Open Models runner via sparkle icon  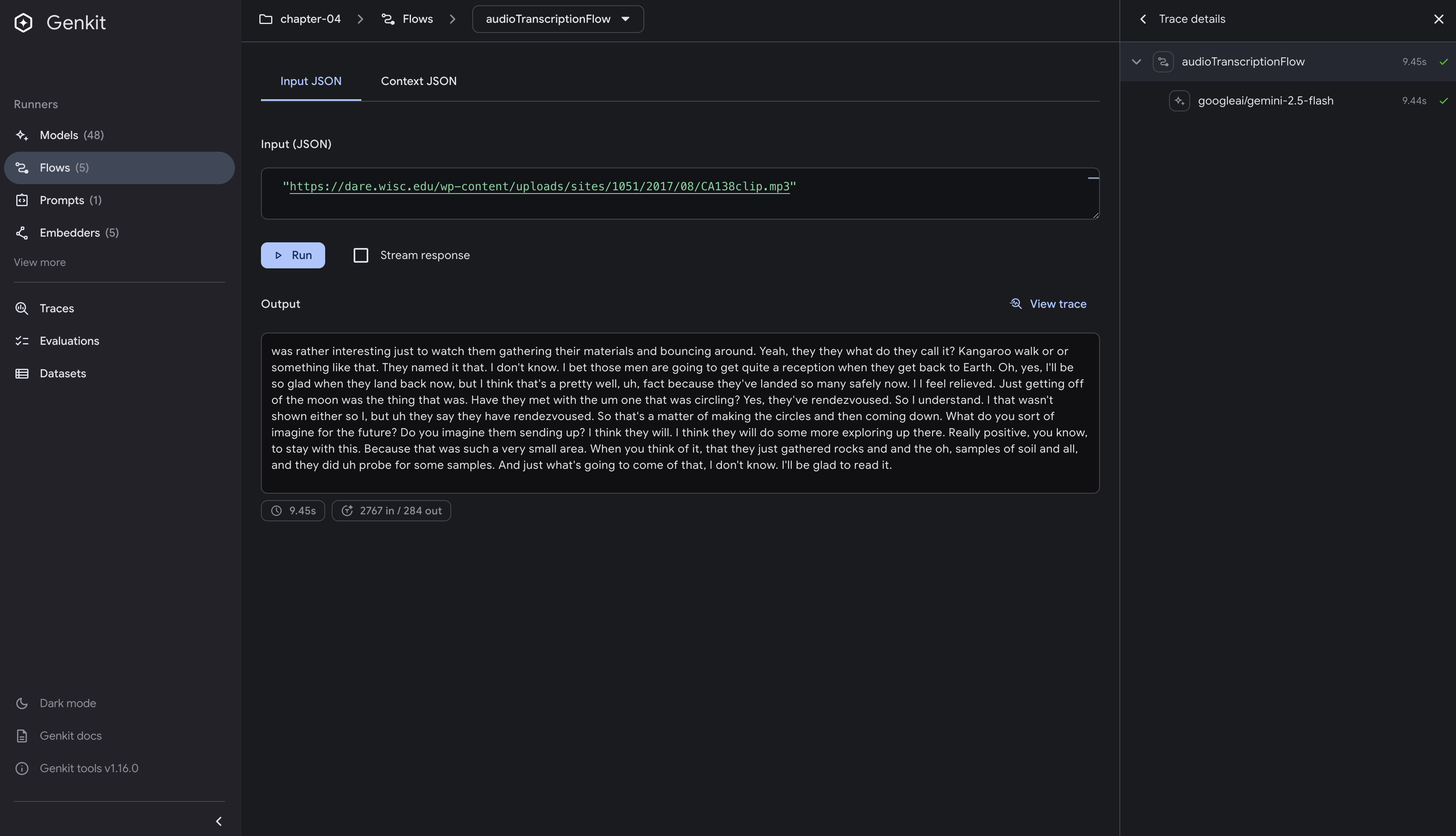point(22,135)
